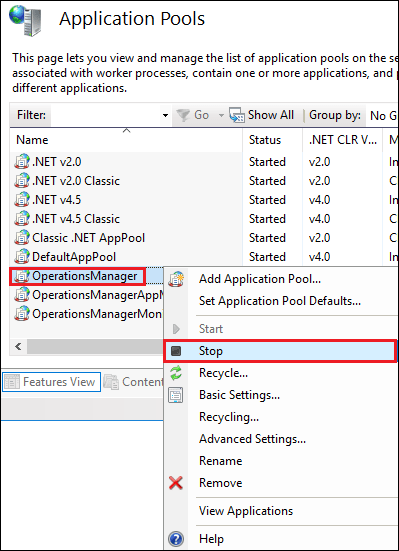
Task: Click the horizontal scrollbar track
Action: tap(95, 347)
